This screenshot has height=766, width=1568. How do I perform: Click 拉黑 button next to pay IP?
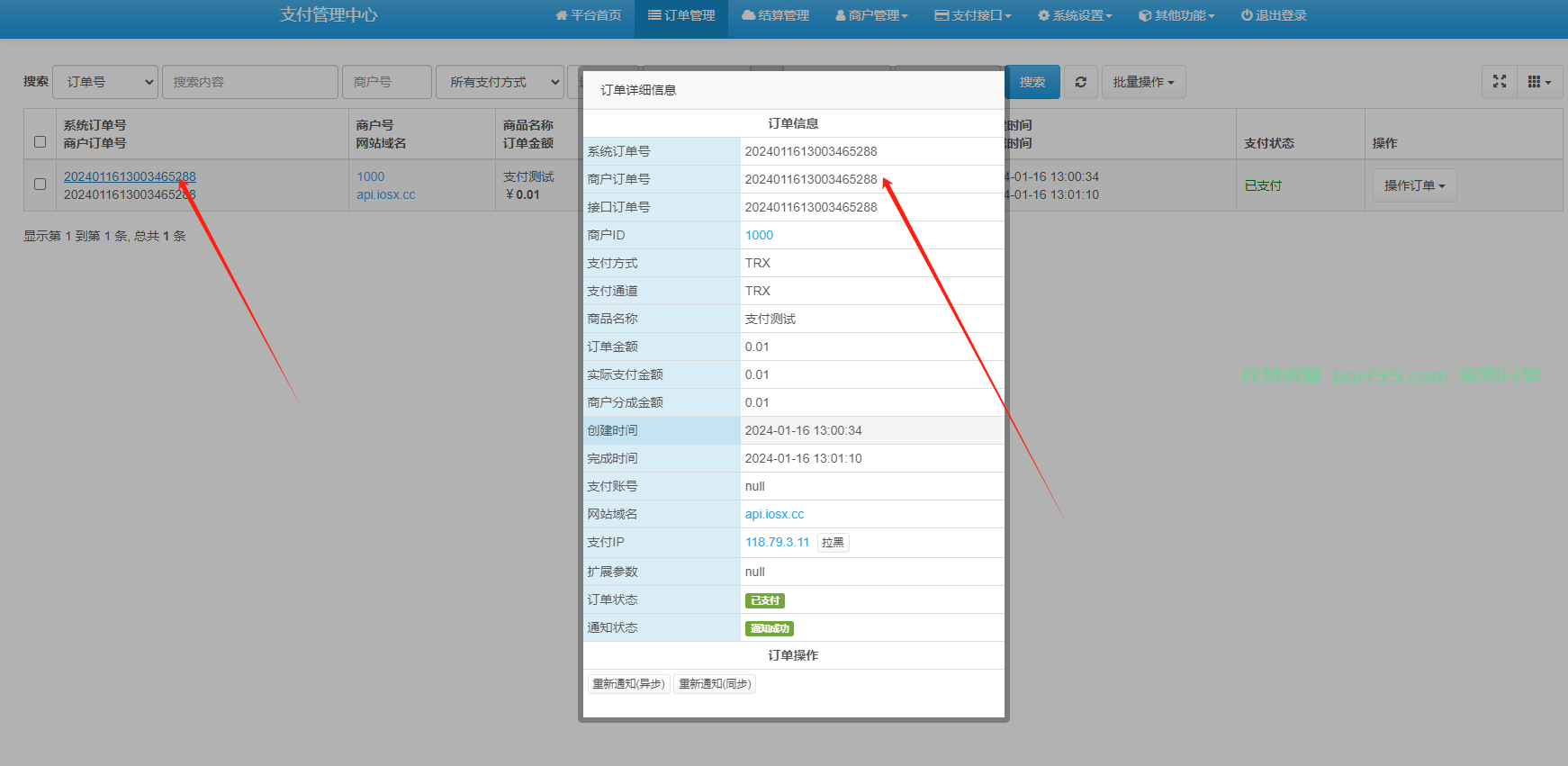pyautogui.click(x=833, y=543)
